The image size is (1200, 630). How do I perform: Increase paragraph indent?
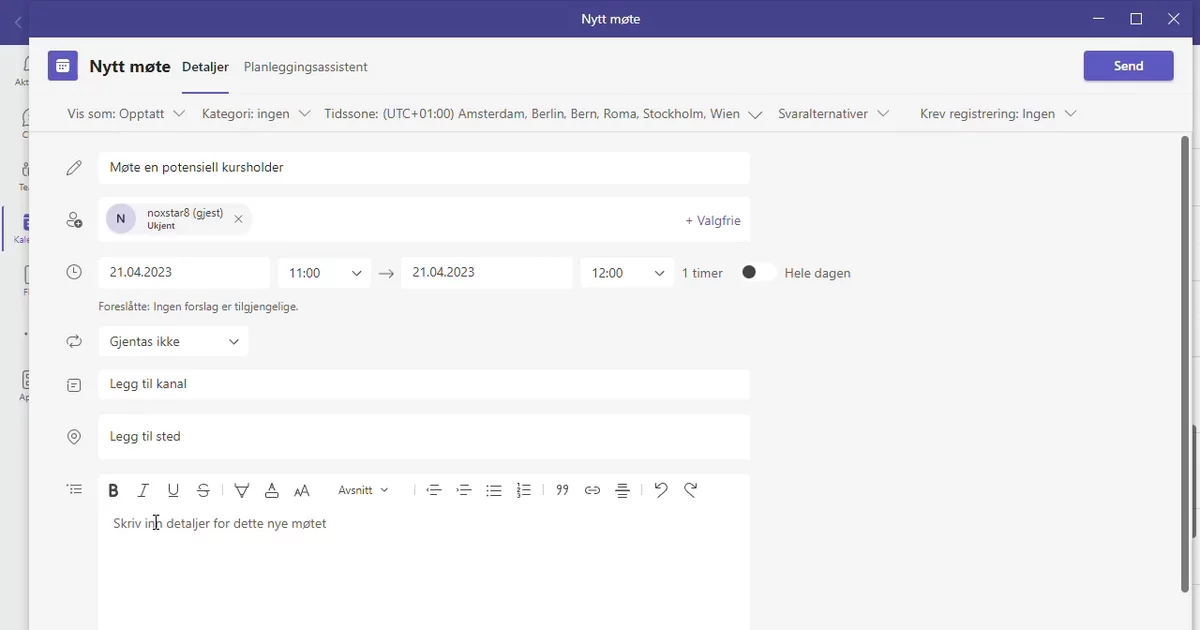[463, 490]
